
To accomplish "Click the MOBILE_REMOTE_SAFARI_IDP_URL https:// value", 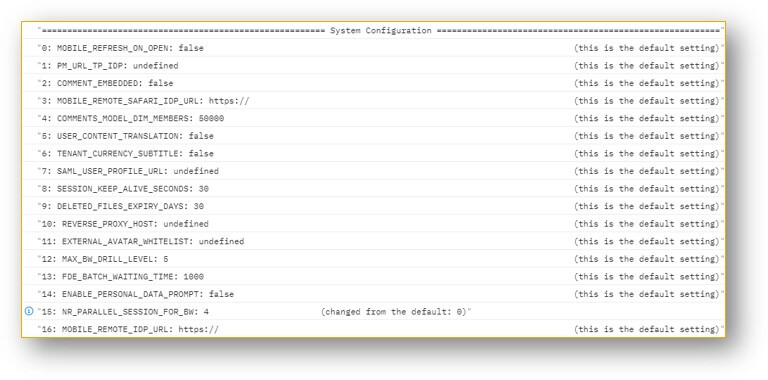I will 229,101.
